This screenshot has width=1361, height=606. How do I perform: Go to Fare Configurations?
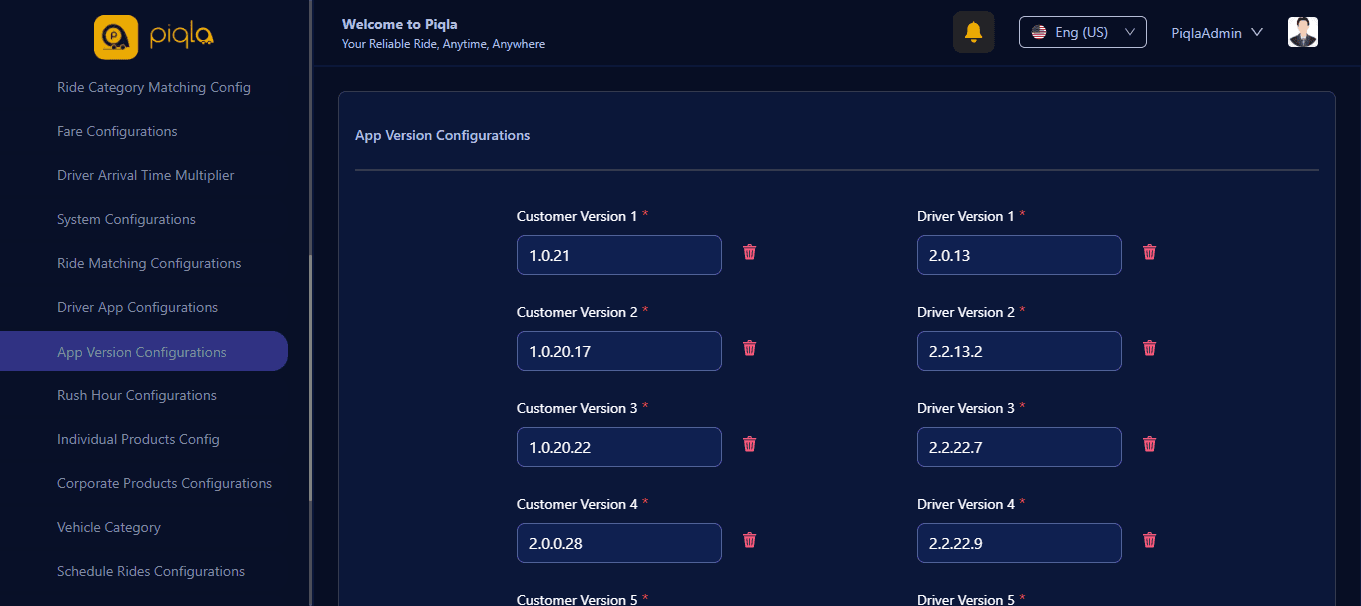point(117,131)
